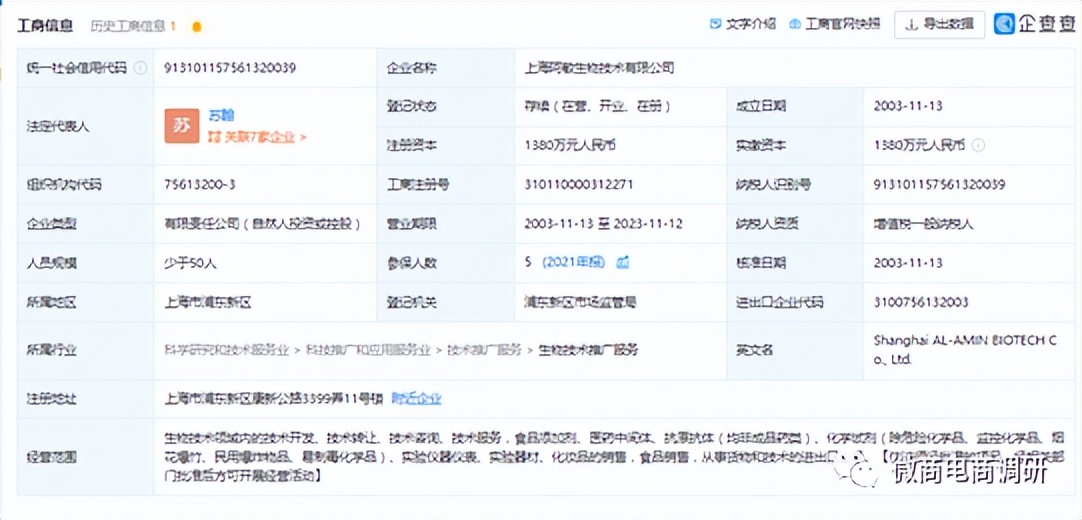This screenshot has height=520, width=1082.
Task: Click the chart icon after 2021年报
Action: click(622, 263)
